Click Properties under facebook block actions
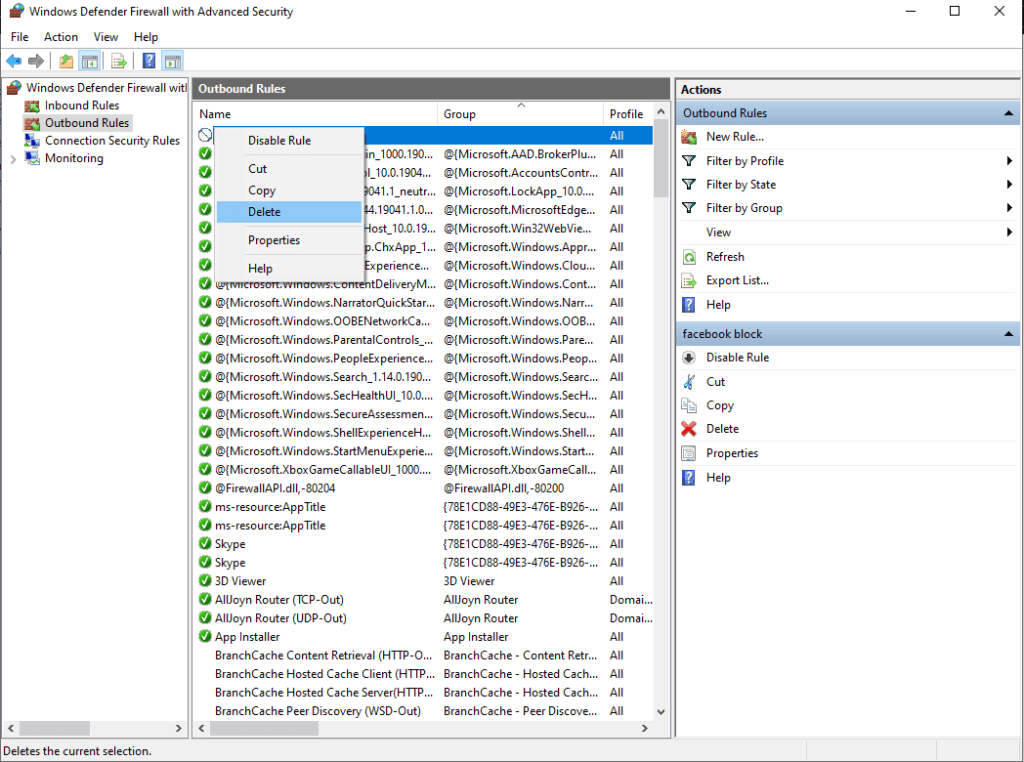 [x=732, y=453]
